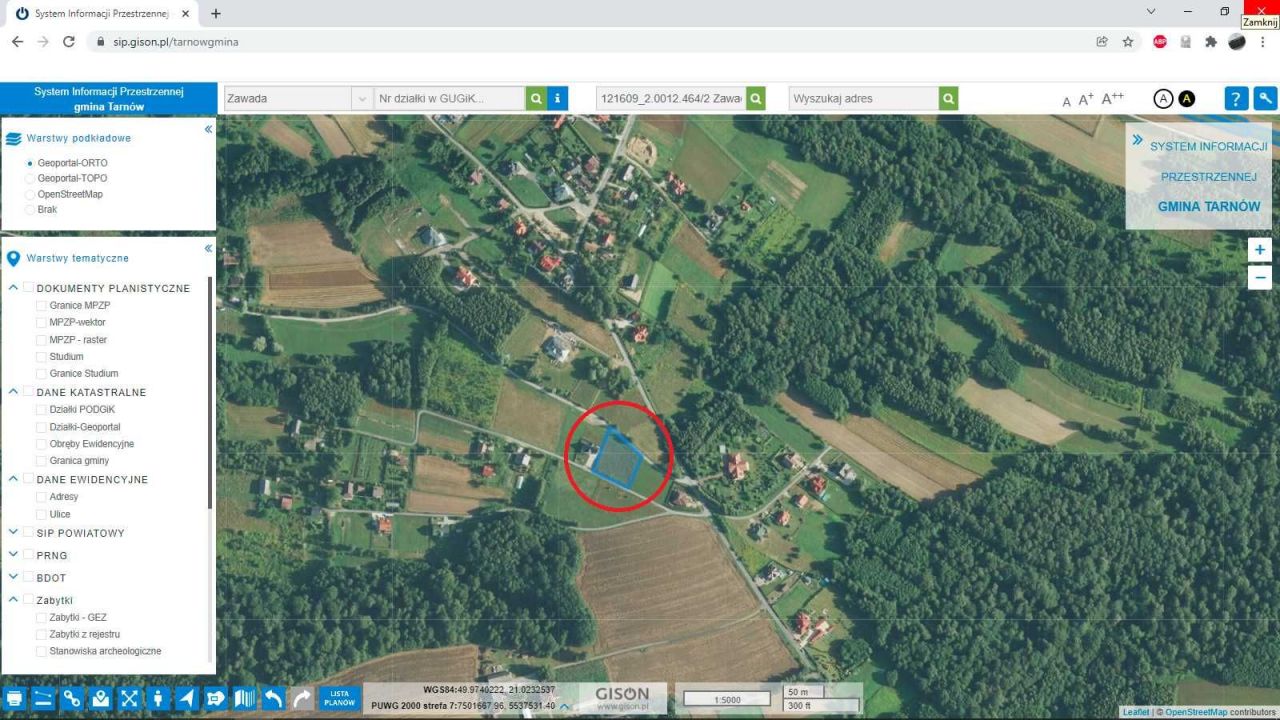Enable the MPZP-wektor layer checkbox
The height and width of the screenshot is (720, 1280).
(41, 322)
